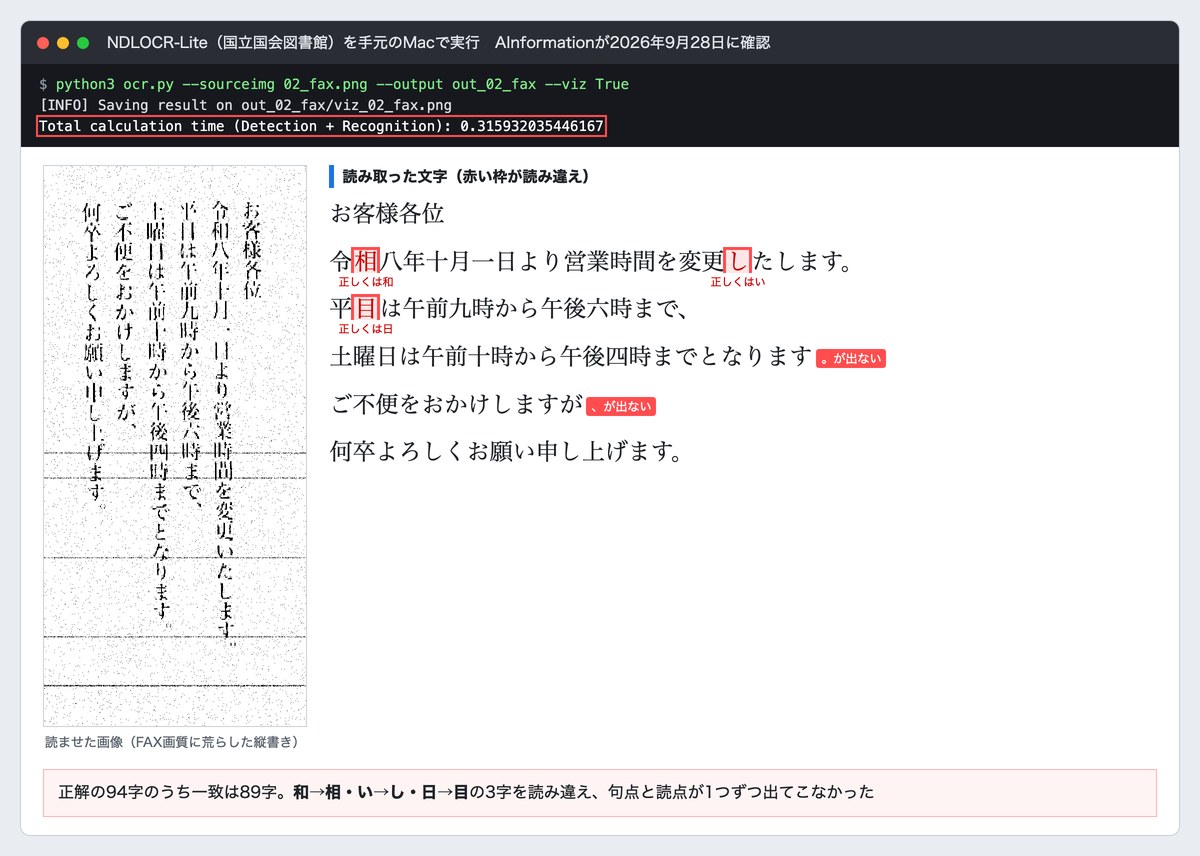Click the red badge 。が出ない
This screenshot has height=856, width=1200.
pyautogui.click(x=851, y=358)
